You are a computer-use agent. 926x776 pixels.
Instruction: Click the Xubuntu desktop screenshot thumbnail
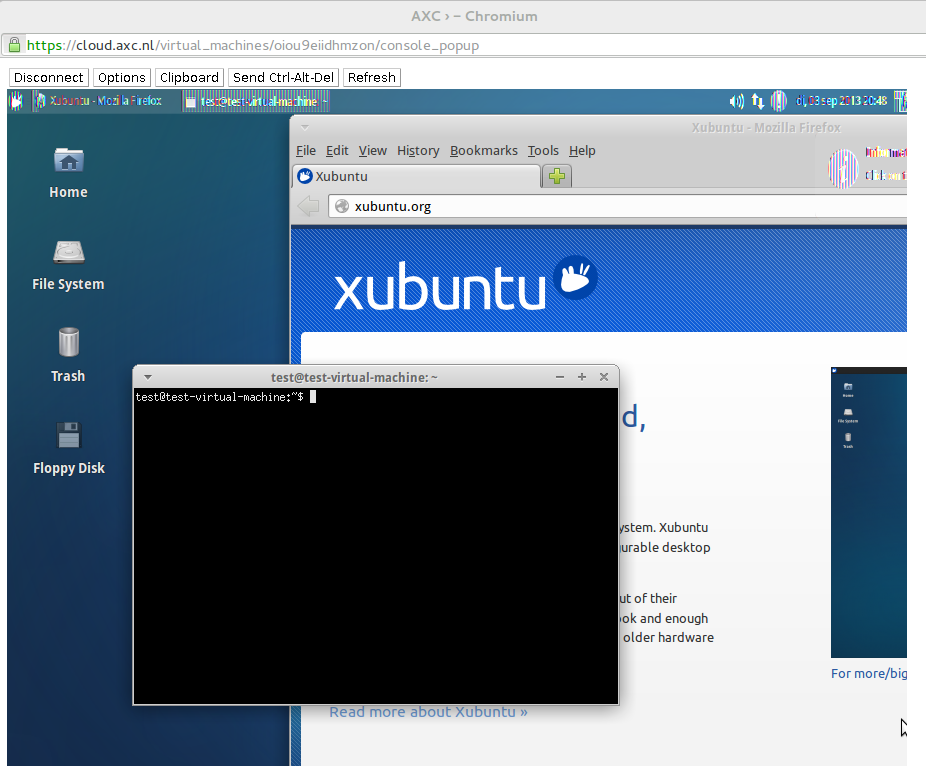point(868,512)
